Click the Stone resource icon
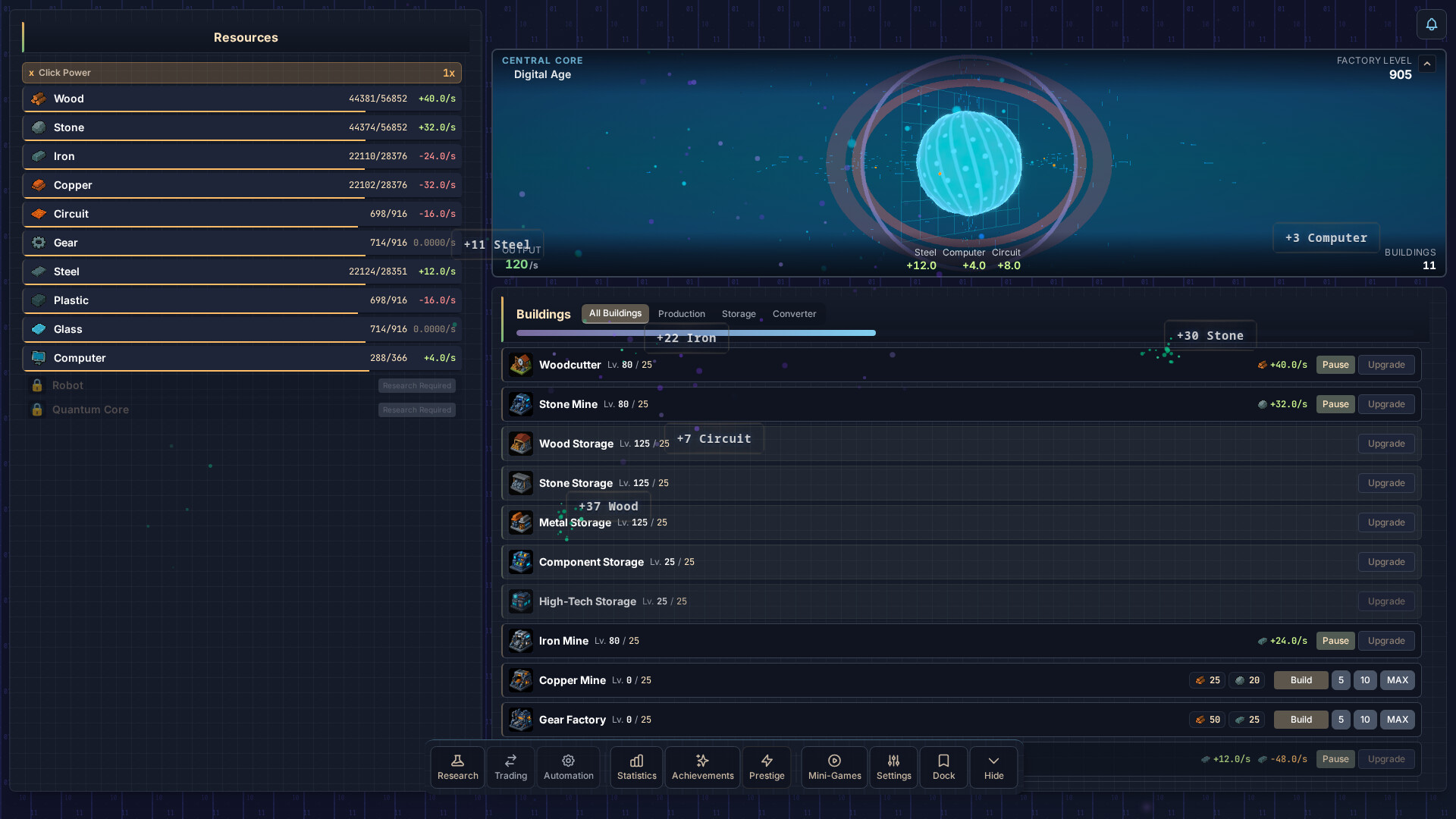 tap(39, 127)
